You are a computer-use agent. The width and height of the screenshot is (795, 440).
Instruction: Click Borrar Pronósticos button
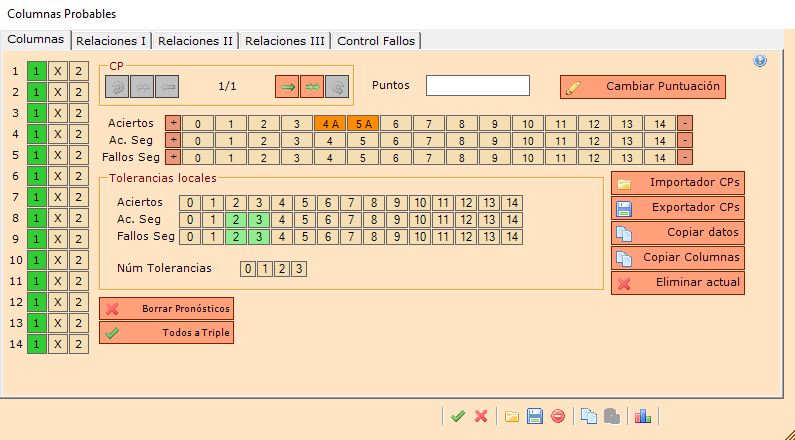coord(166,308)
